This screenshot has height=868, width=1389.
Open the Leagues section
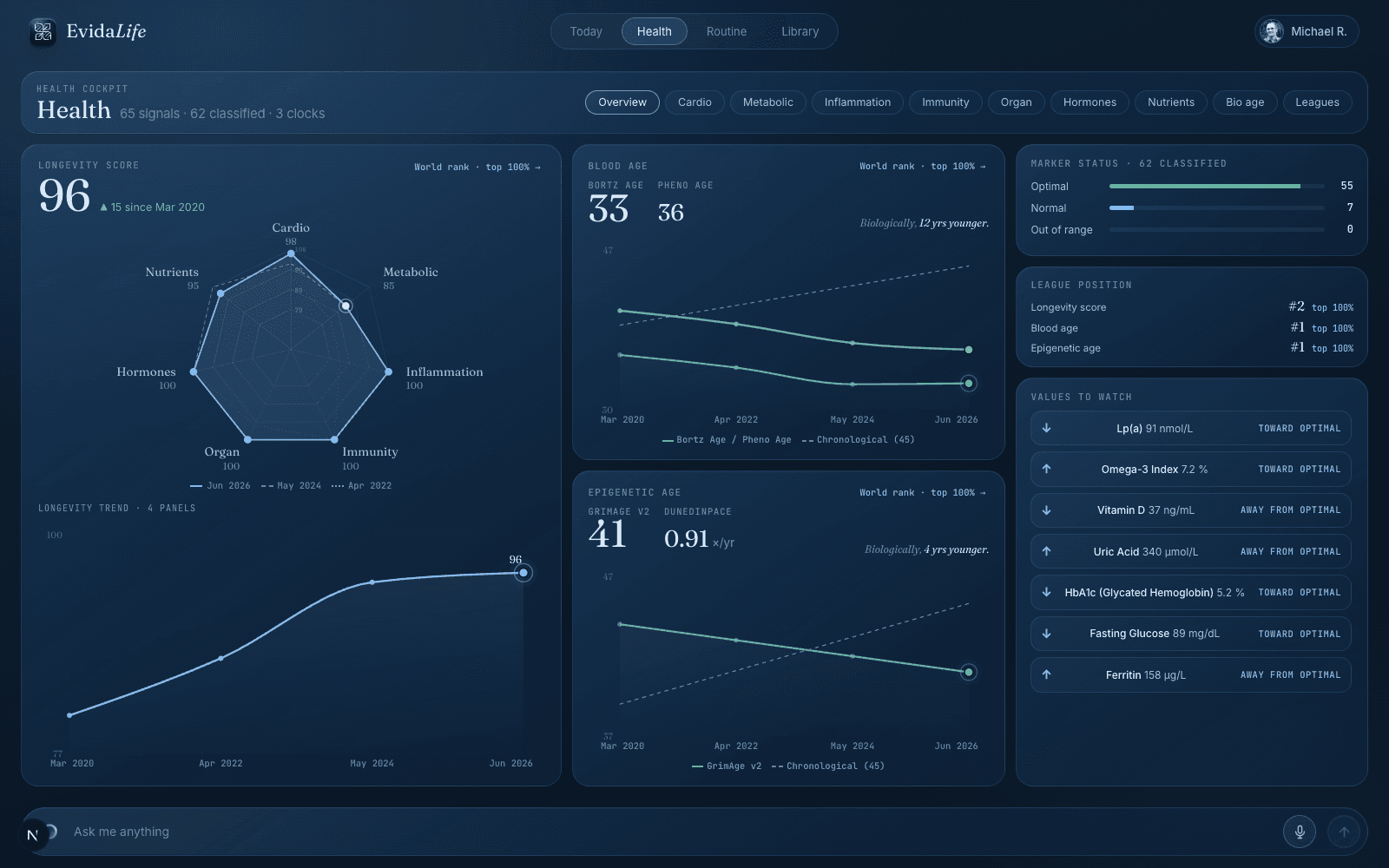[x=1317, y=102]
